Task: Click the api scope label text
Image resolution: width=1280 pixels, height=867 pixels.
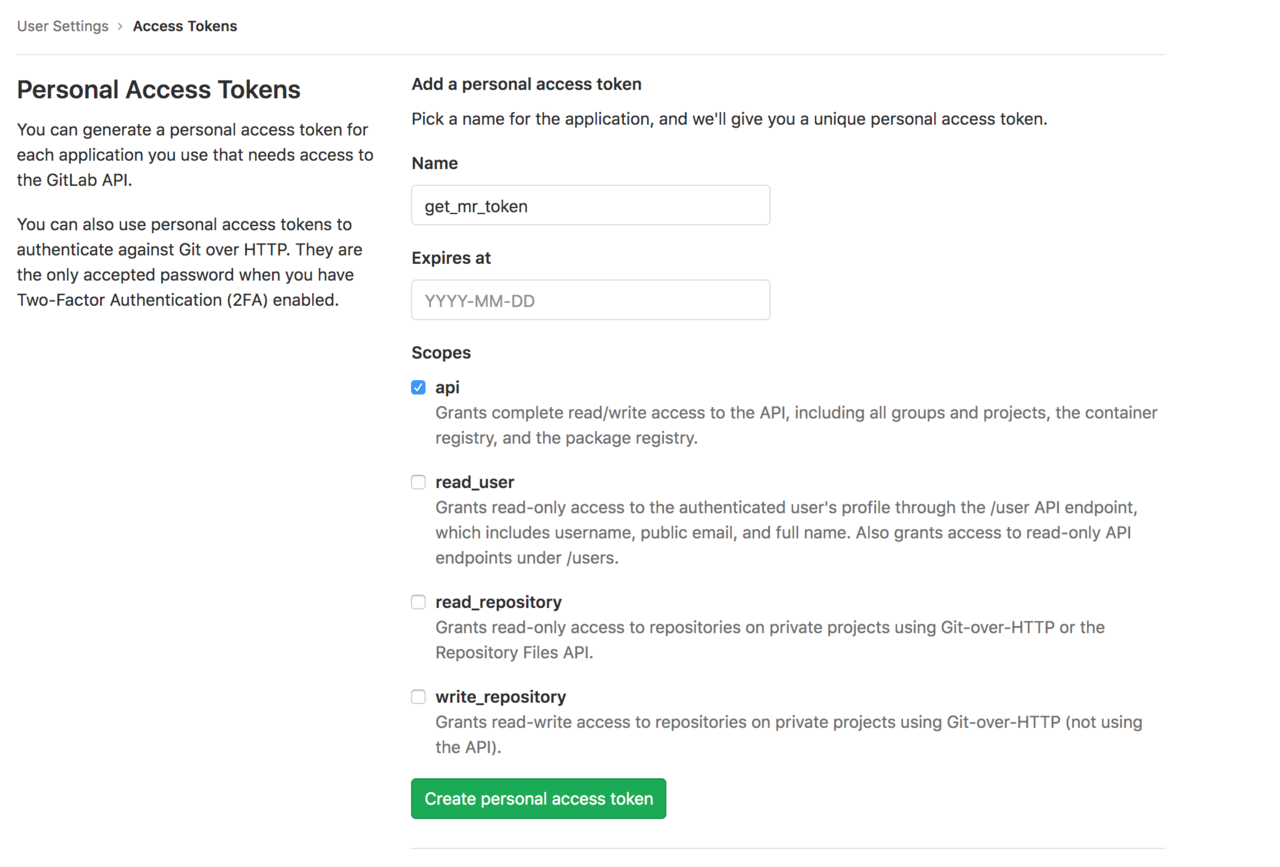Action: click(x=447, y=387)
